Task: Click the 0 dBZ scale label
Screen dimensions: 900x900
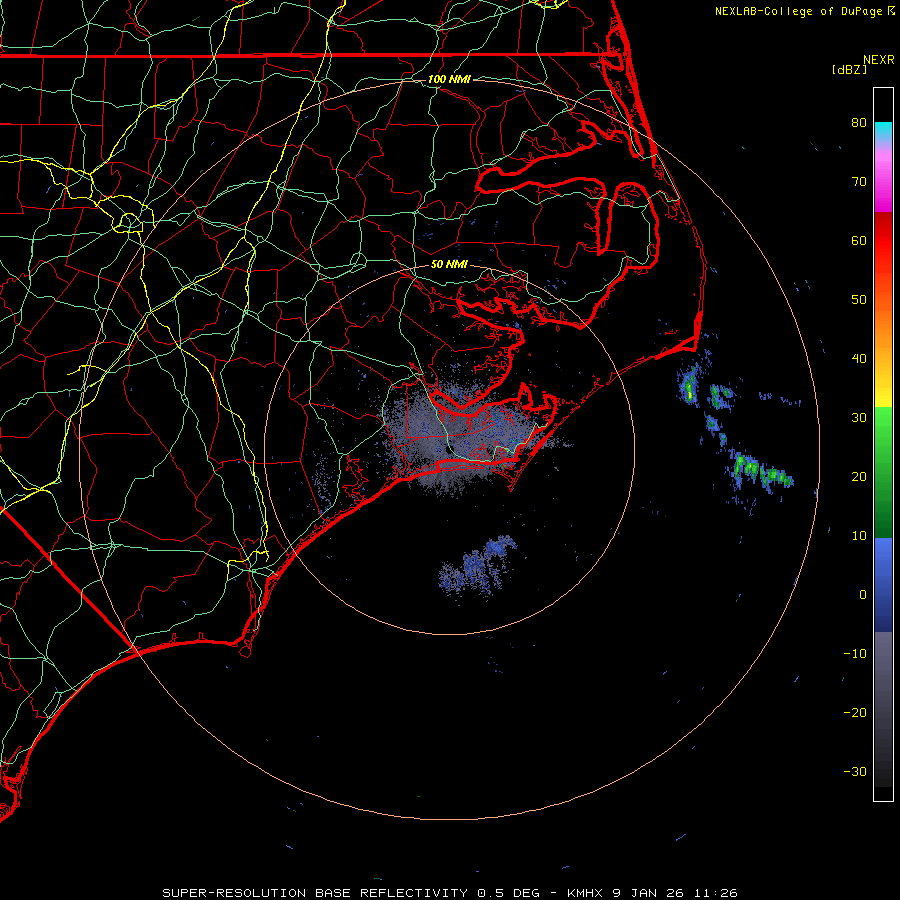Action: coord(863,595)
